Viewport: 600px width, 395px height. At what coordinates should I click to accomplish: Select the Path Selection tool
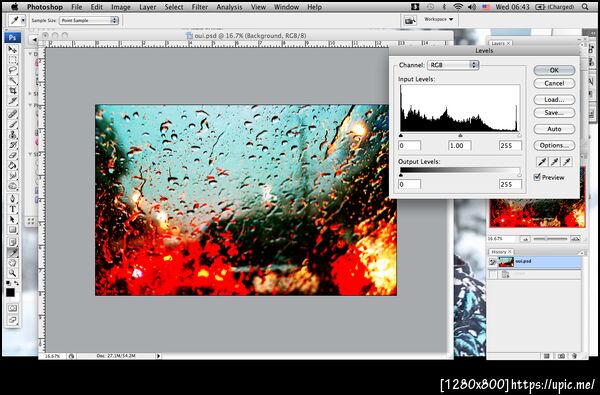point(13,220)
